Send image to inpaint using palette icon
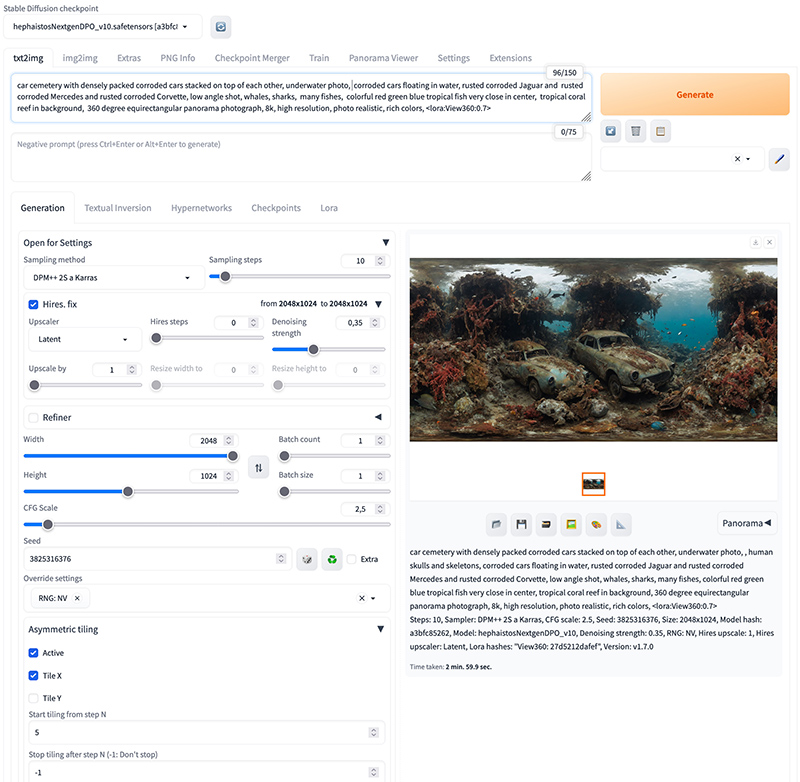This screenshot has height=782, width=800. point(595,523)
